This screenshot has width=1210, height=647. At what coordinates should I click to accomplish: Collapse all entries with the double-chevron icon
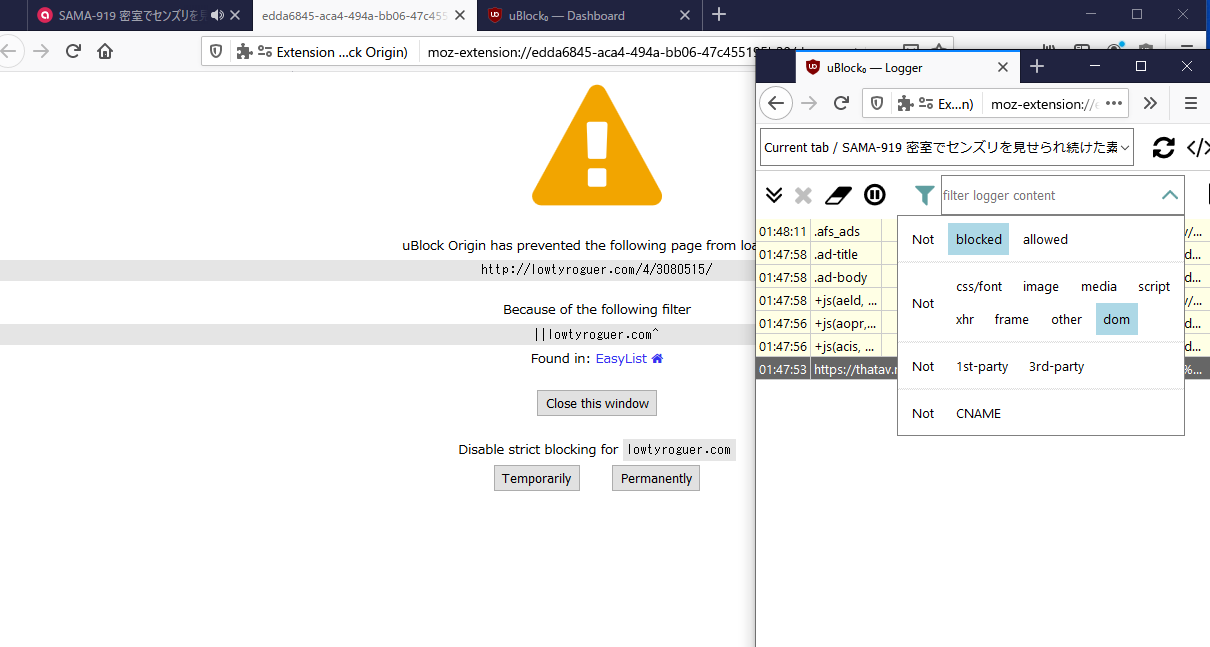774,195
